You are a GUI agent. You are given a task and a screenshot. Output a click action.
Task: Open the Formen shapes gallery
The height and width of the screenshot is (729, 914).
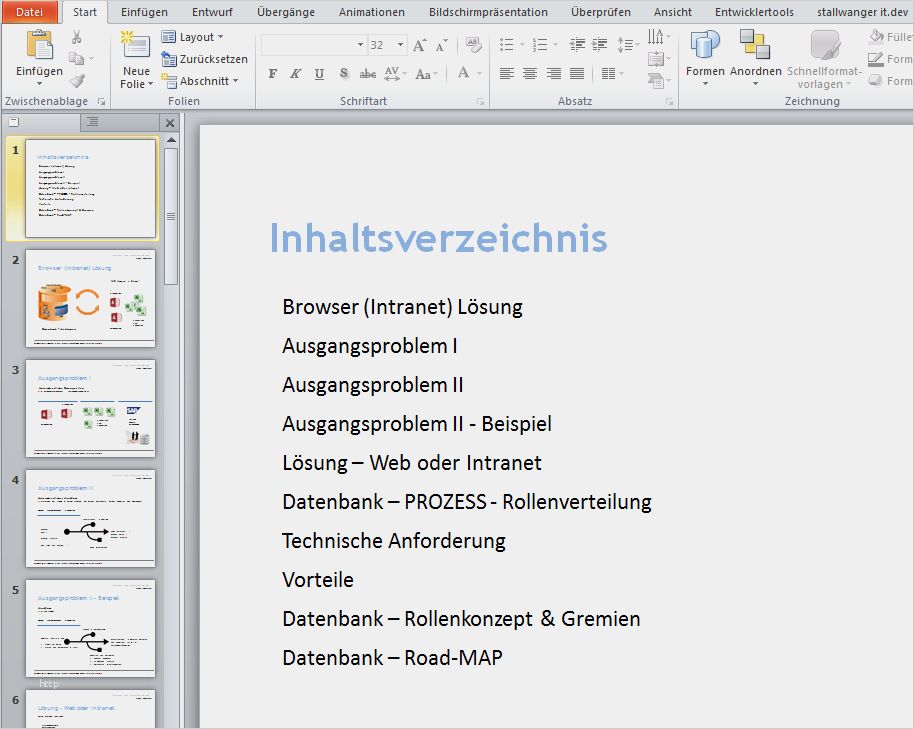[705, 46]
